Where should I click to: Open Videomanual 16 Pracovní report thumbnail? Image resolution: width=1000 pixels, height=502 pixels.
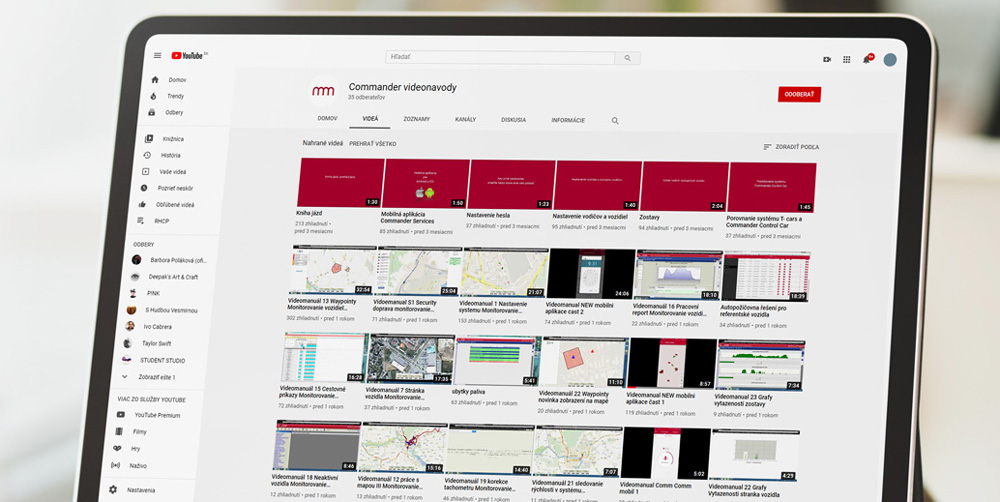[x=679, y=275]
